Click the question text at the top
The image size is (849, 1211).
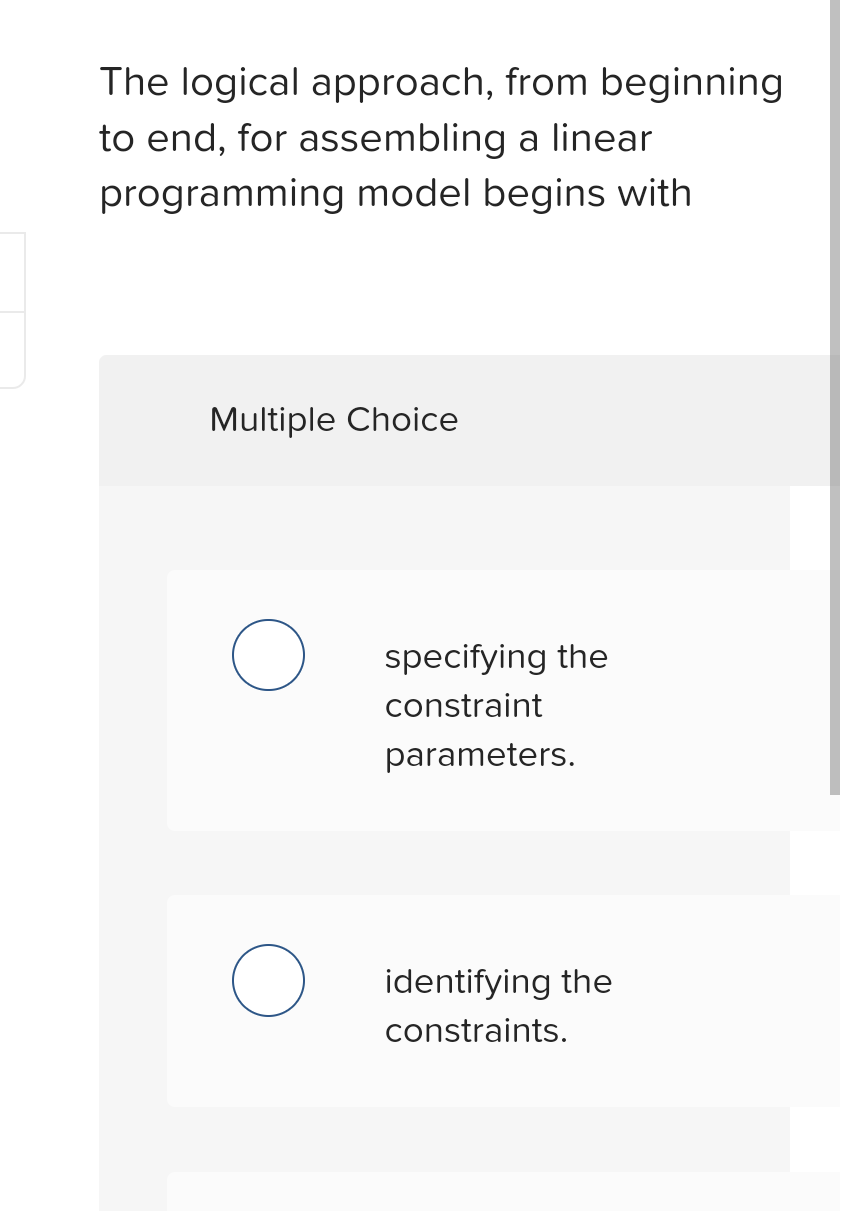coord(440,137)
